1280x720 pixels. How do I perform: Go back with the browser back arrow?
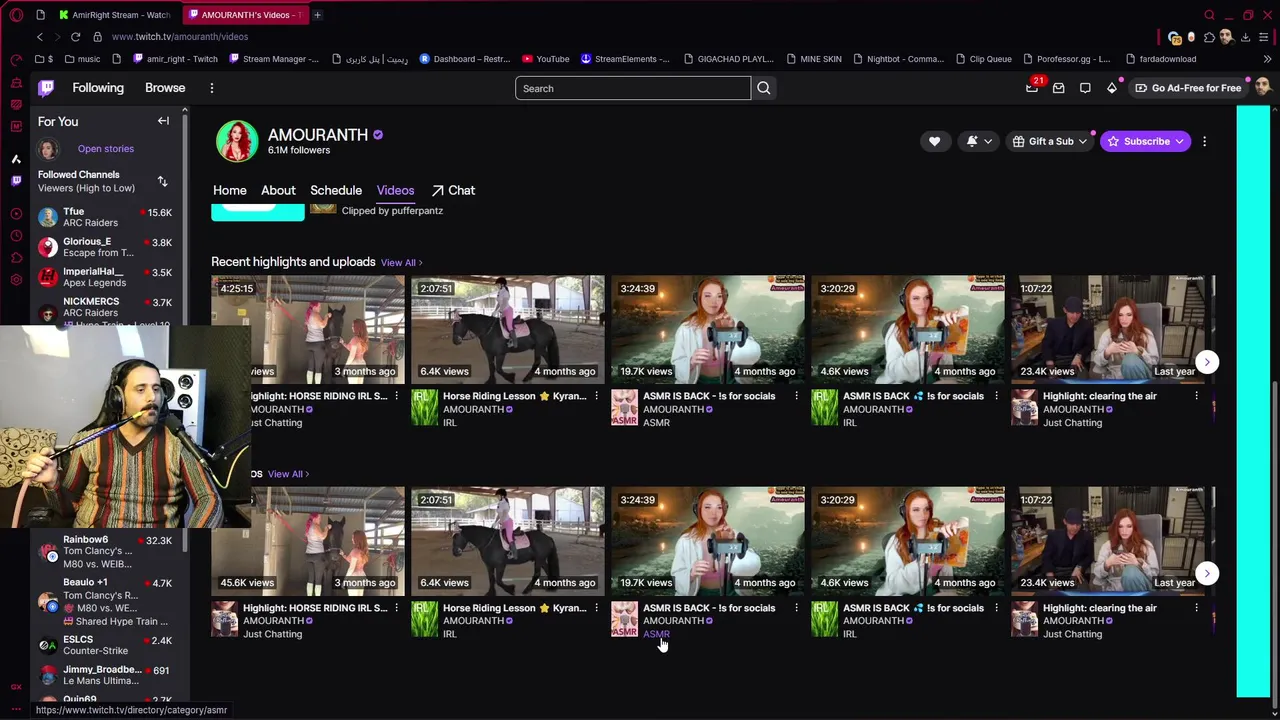tap(40, 37)
